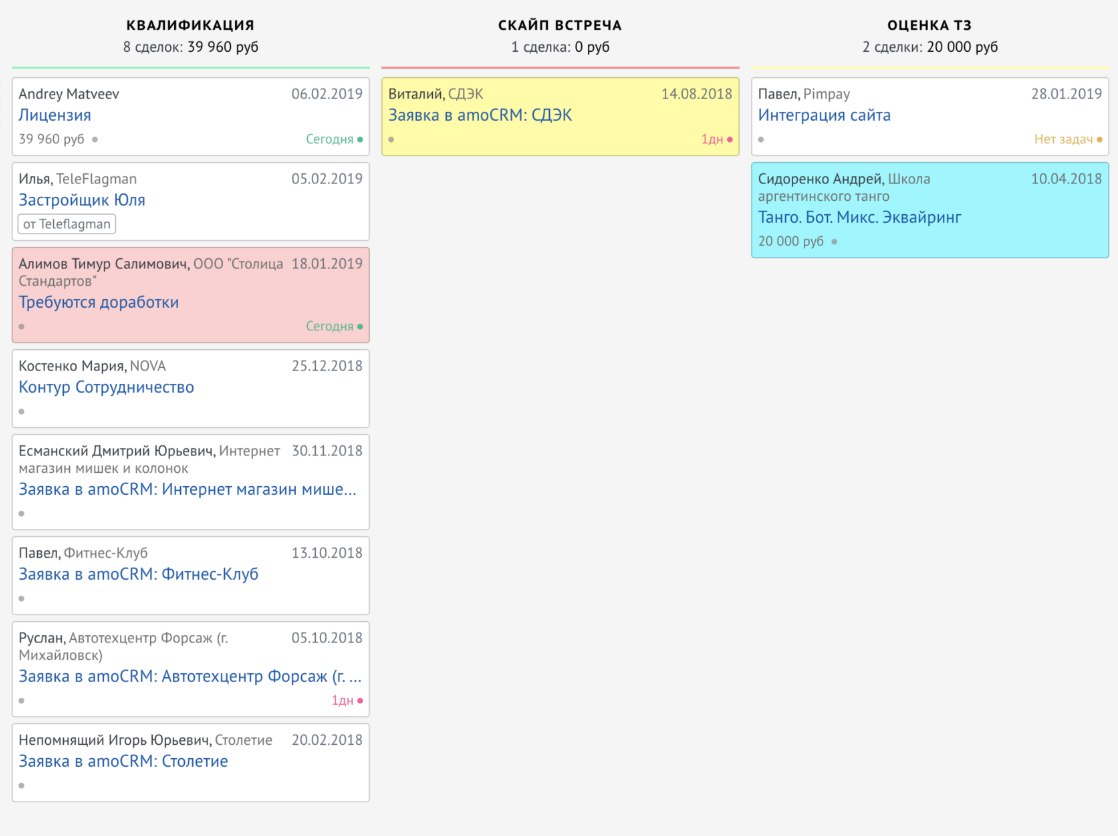Open deal Заявка в amoCRM: СДЭК
Screen dimensions: 1118x836
click(480, 115)
